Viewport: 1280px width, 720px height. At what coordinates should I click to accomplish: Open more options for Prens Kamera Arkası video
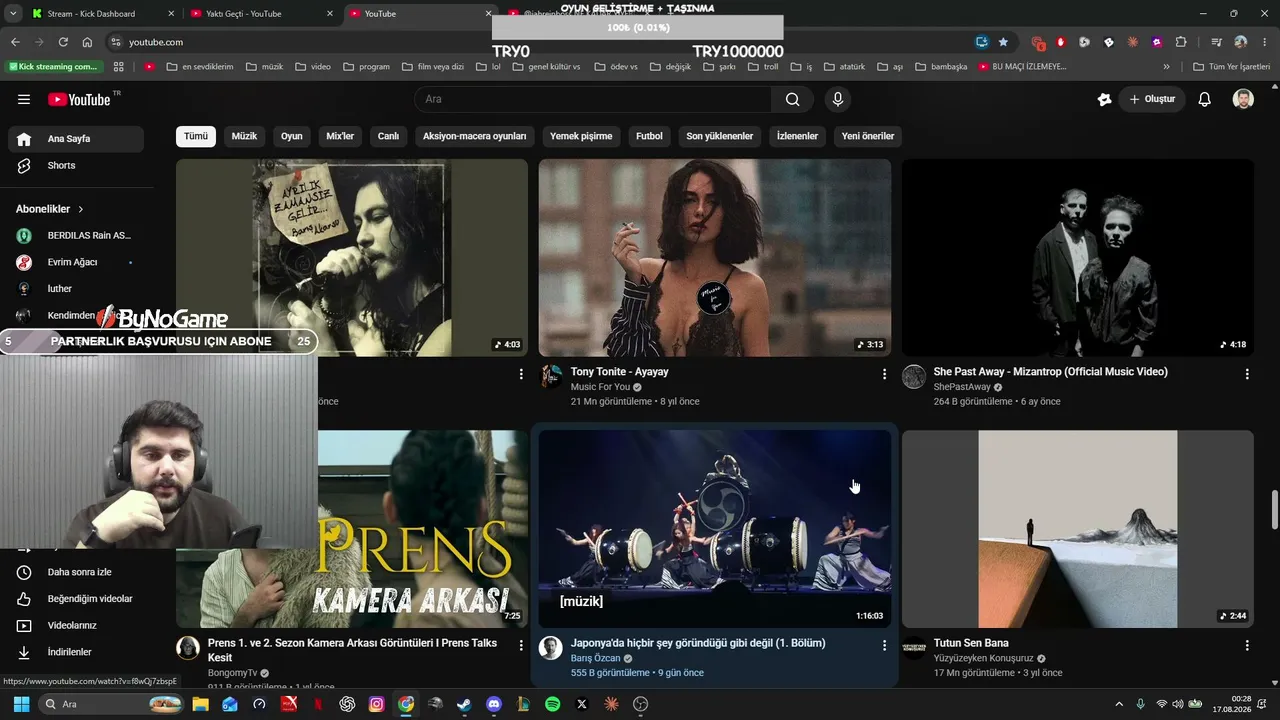click(521, 646)
